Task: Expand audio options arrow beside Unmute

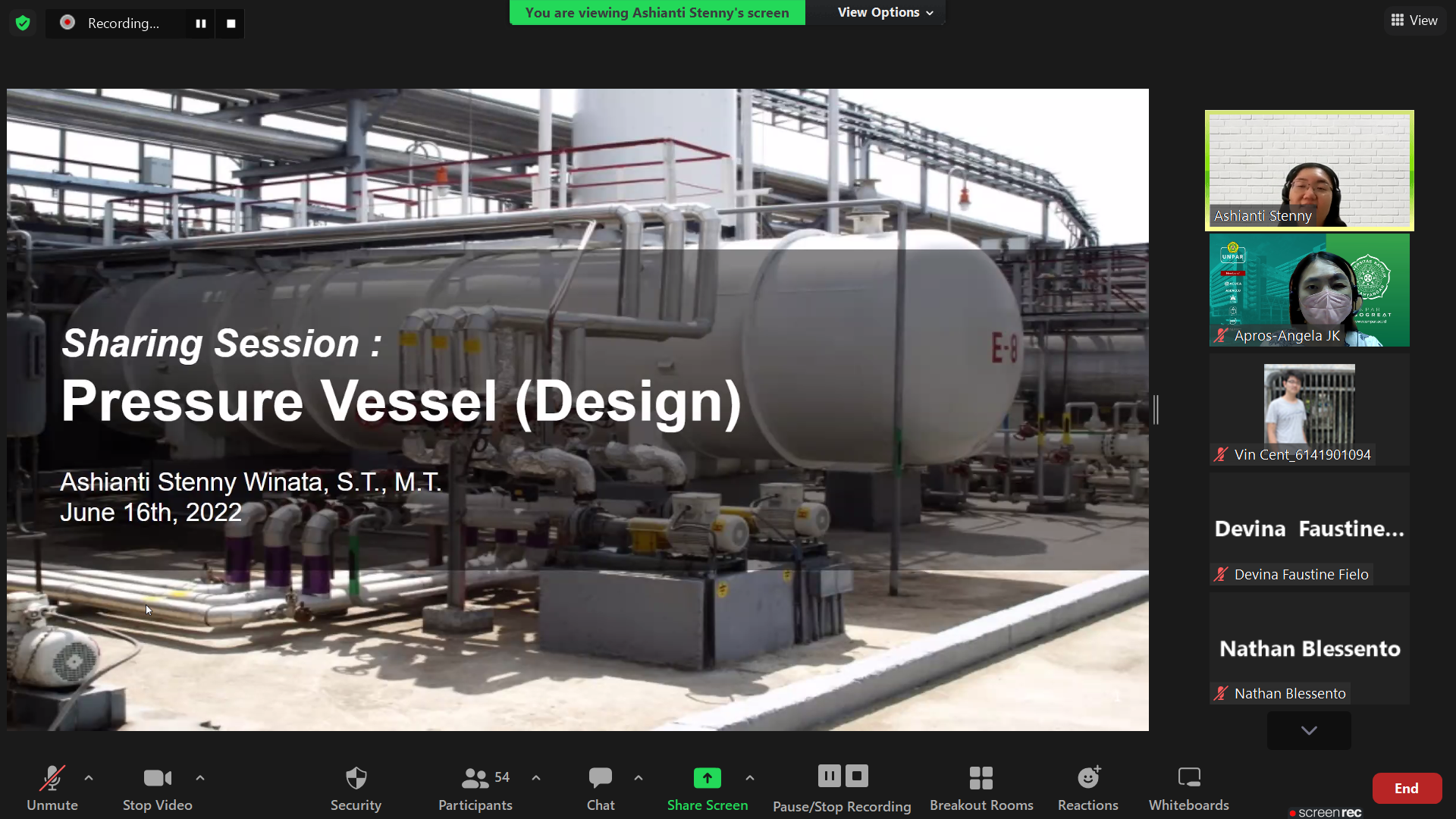Action: [89, 778]
